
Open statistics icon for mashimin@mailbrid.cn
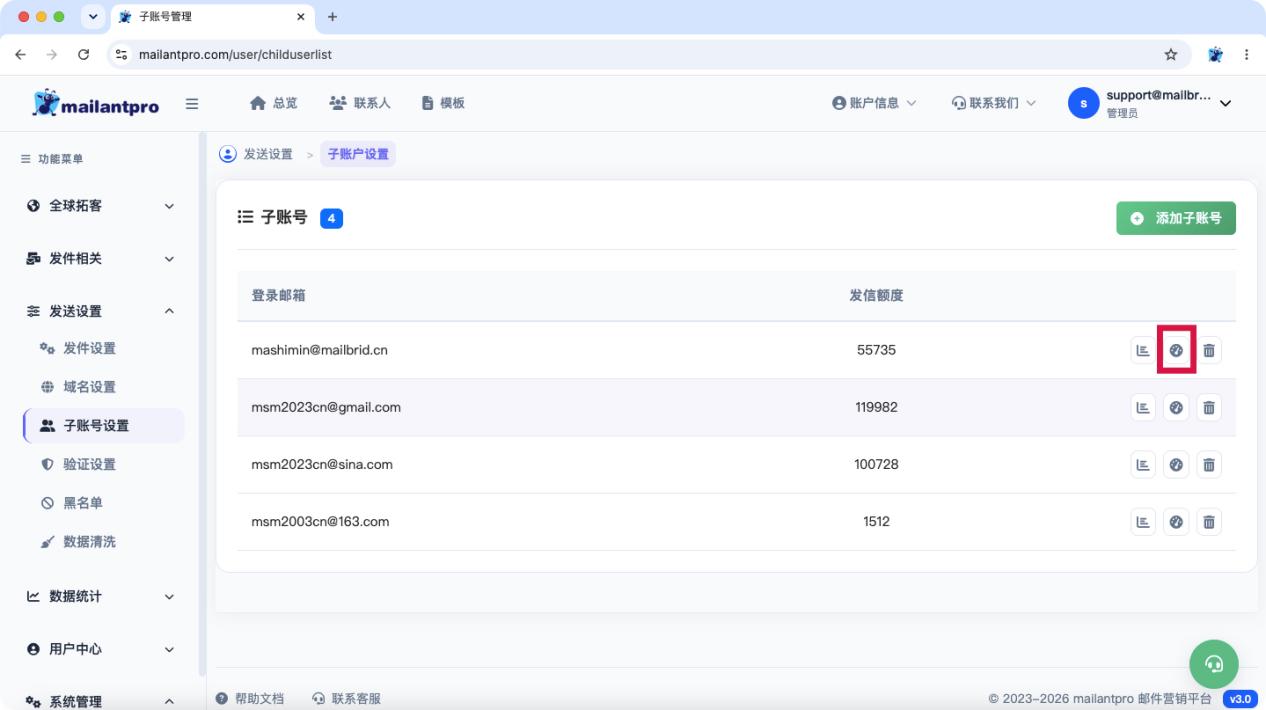pyautogui.click(x=1143, y=350)
